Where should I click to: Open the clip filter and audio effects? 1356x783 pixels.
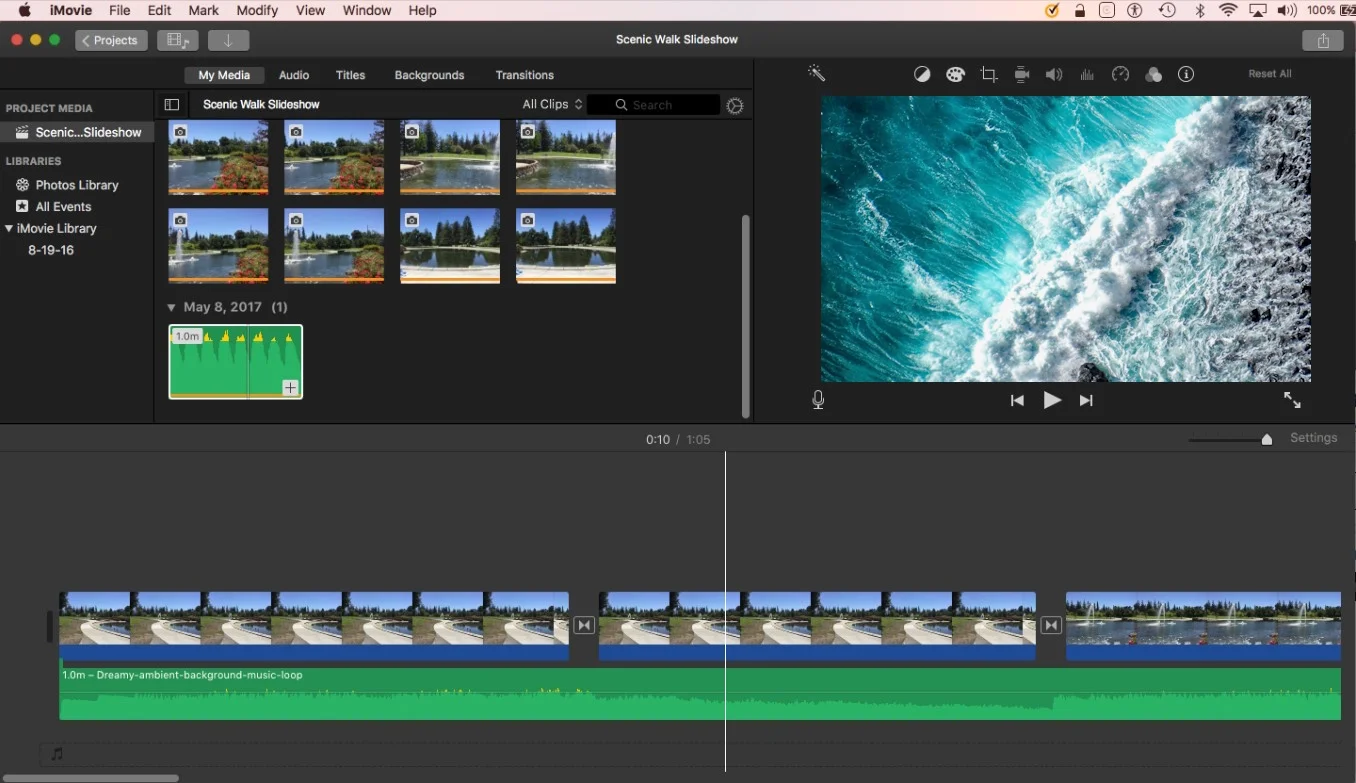(1153, 75)
